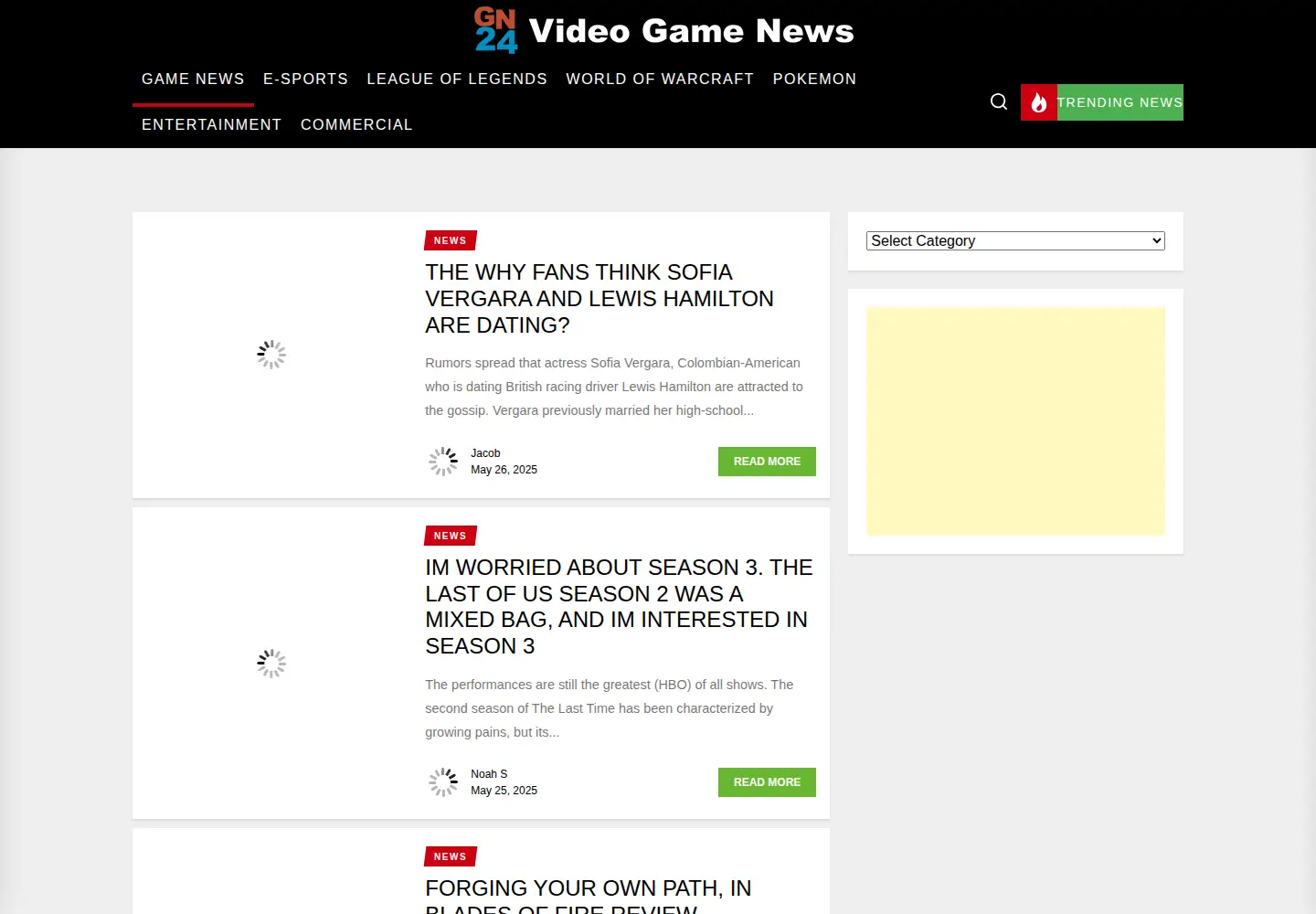Open the Entertainment menu item
This screenshot has width=1316, height=914.
tap(212, 124)
